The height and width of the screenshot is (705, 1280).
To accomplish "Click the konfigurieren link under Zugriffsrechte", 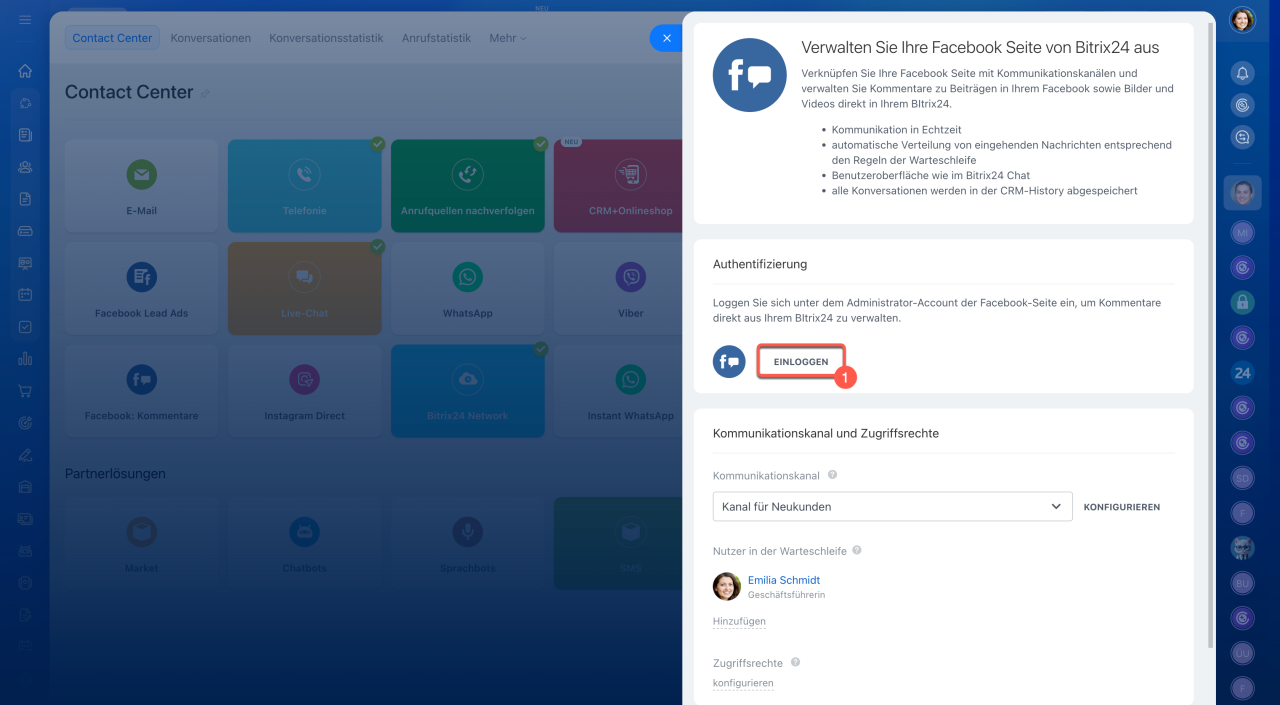I will [743, 683].
